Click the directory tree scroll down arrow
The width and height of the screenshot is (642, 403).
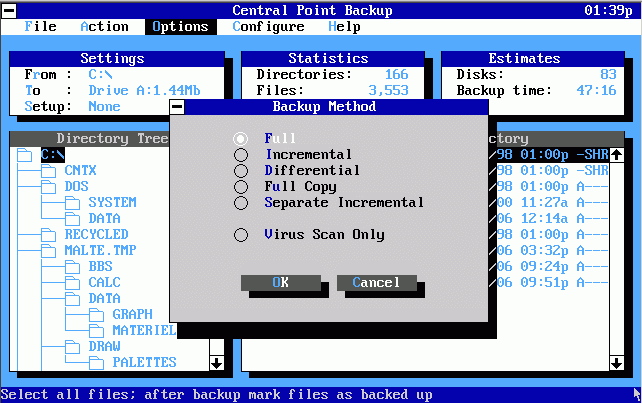(217, 363)
